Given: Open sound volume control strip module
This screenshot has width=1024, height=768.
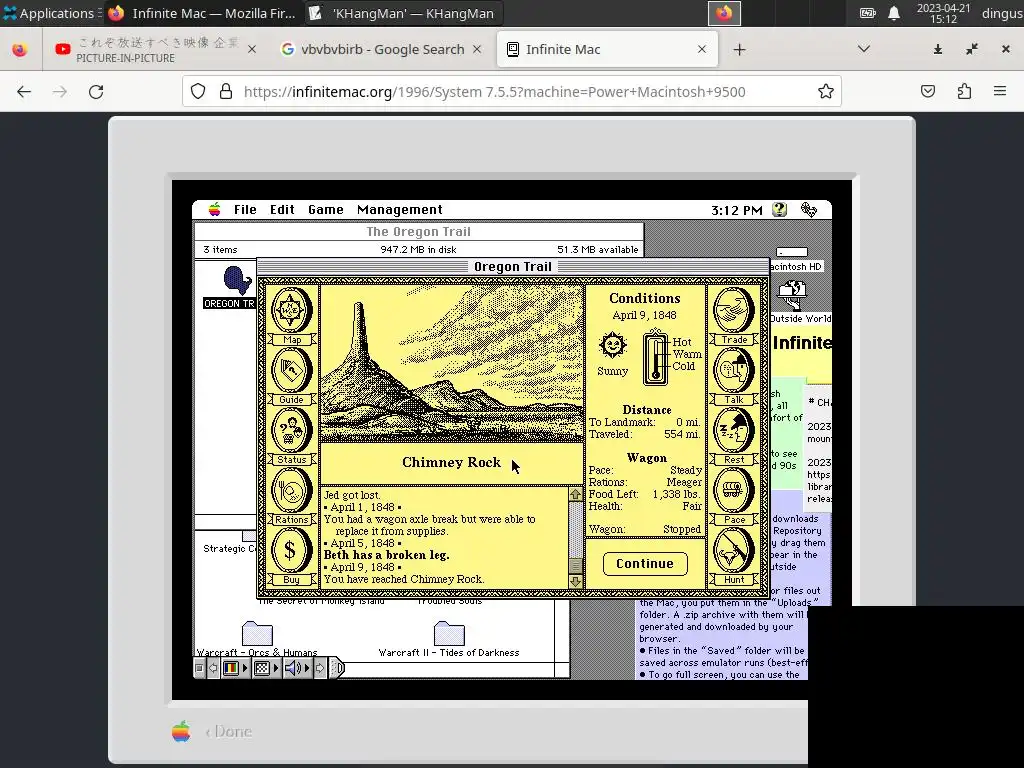Looking at the screenshot, I should [297, 668].
